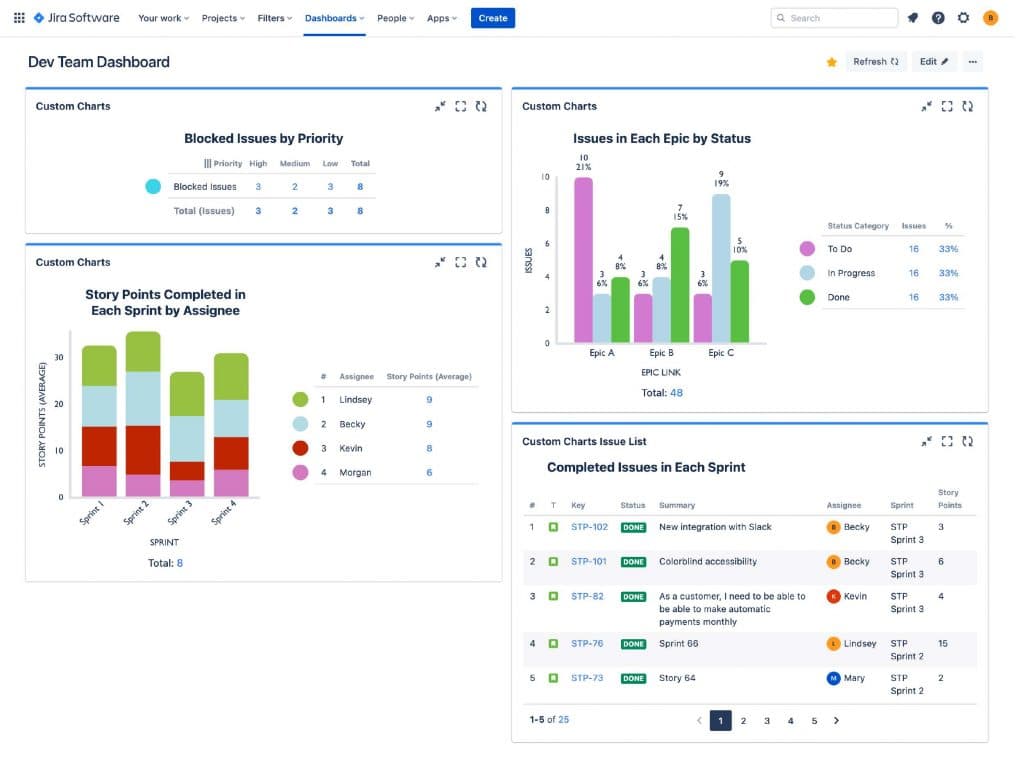
Task: Click Becky's avatar in the STP-102 row
Action: point(833,527)
